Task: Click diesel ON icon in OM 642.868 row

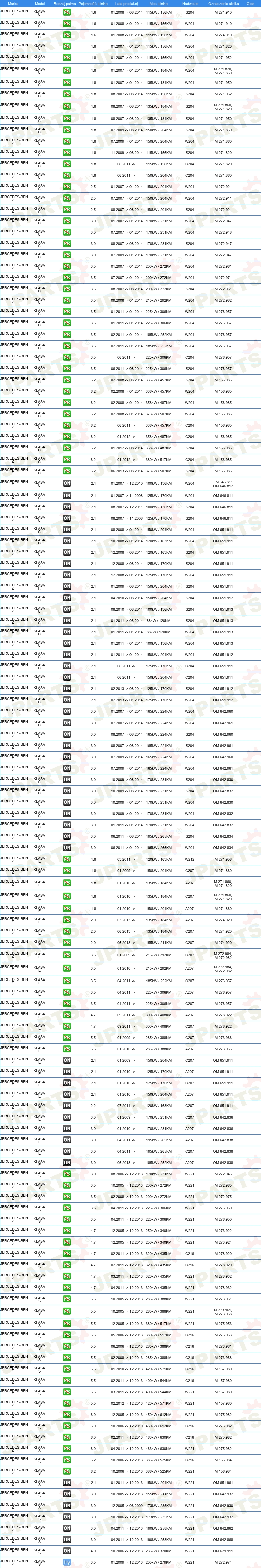Action: [x=67, y=1539]
